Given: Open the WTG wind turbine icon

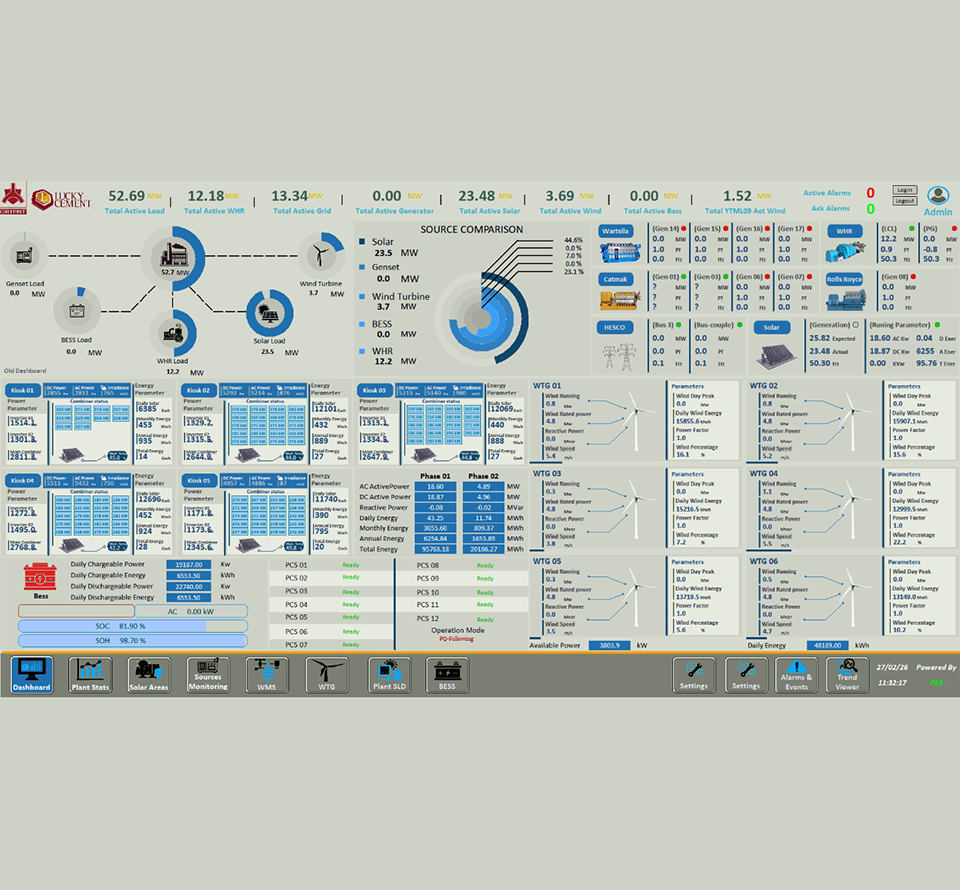Looking at the screenshot, I should (x=327, y=675).
